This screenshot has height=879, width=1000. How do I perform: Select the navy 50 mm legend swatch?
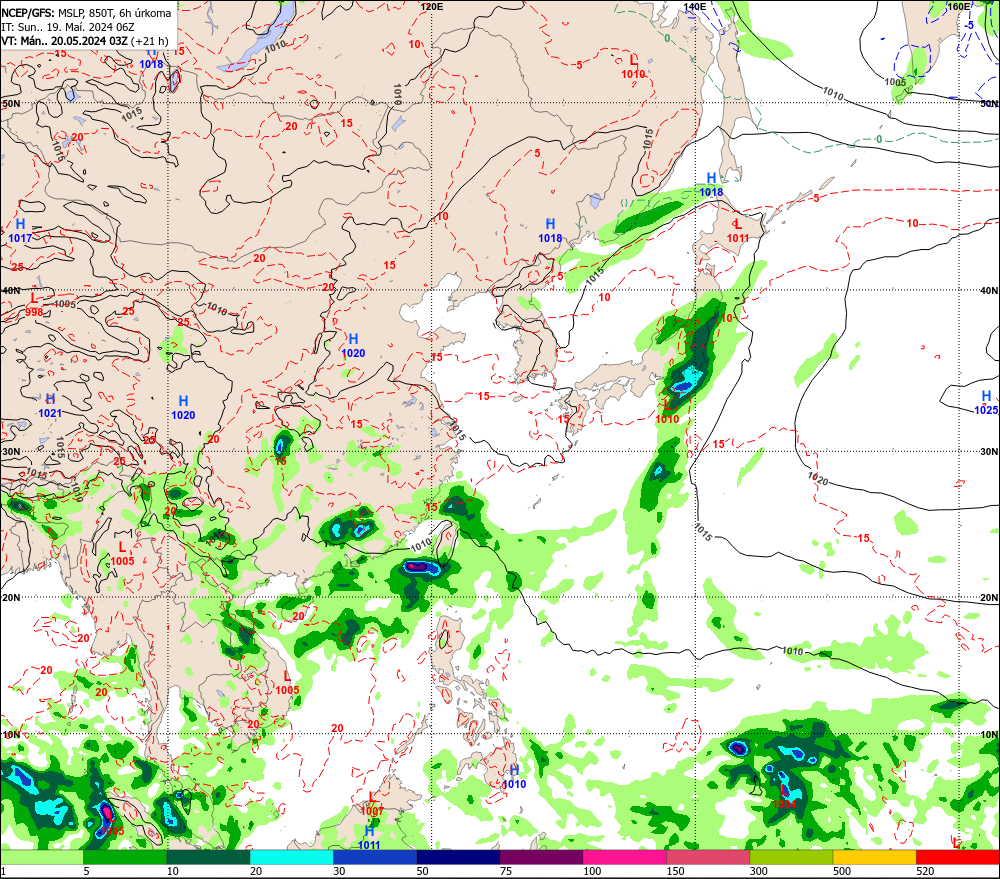point(458,857)
